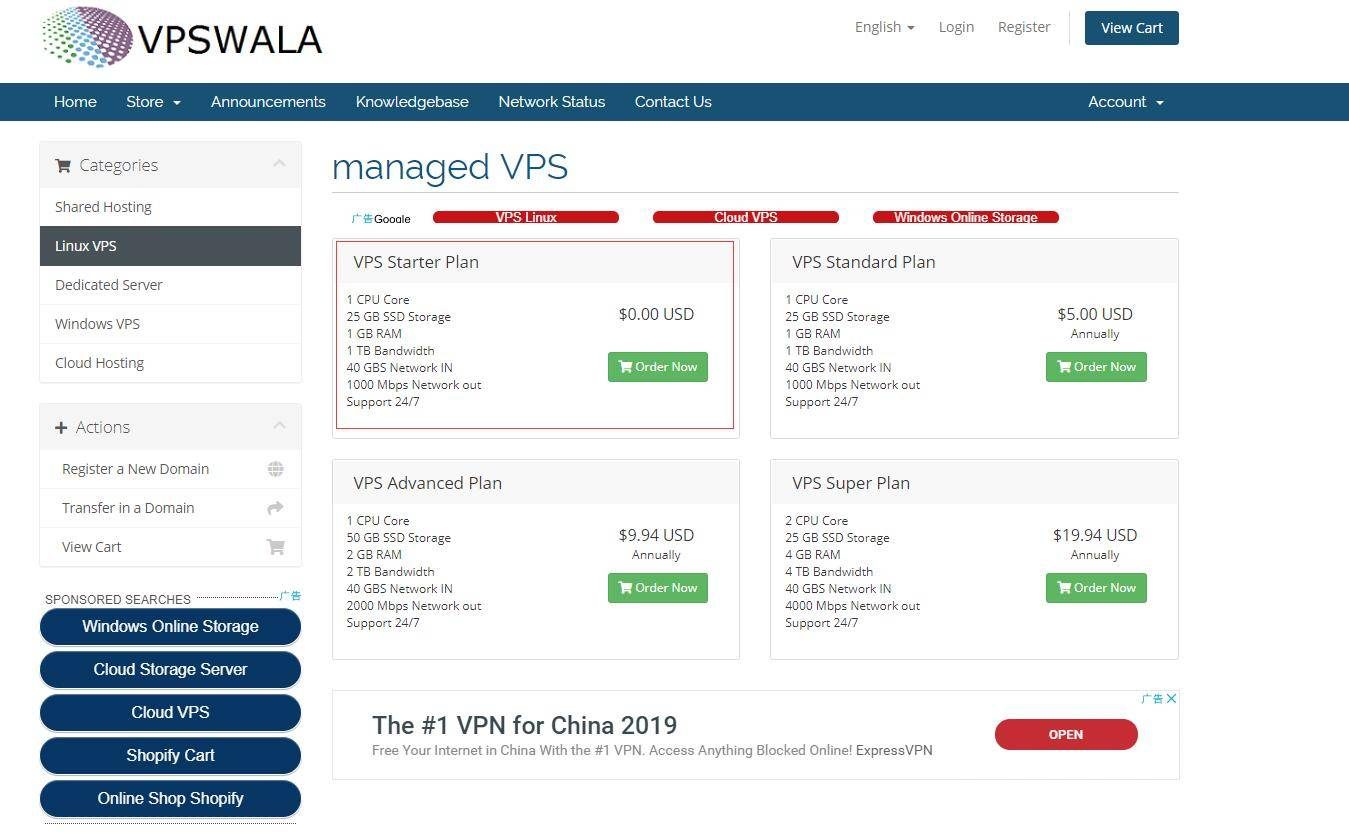This screenshot has height=834, width=1349.
Task: Open the View Cart button in the header
Action: click(1131, 28)
